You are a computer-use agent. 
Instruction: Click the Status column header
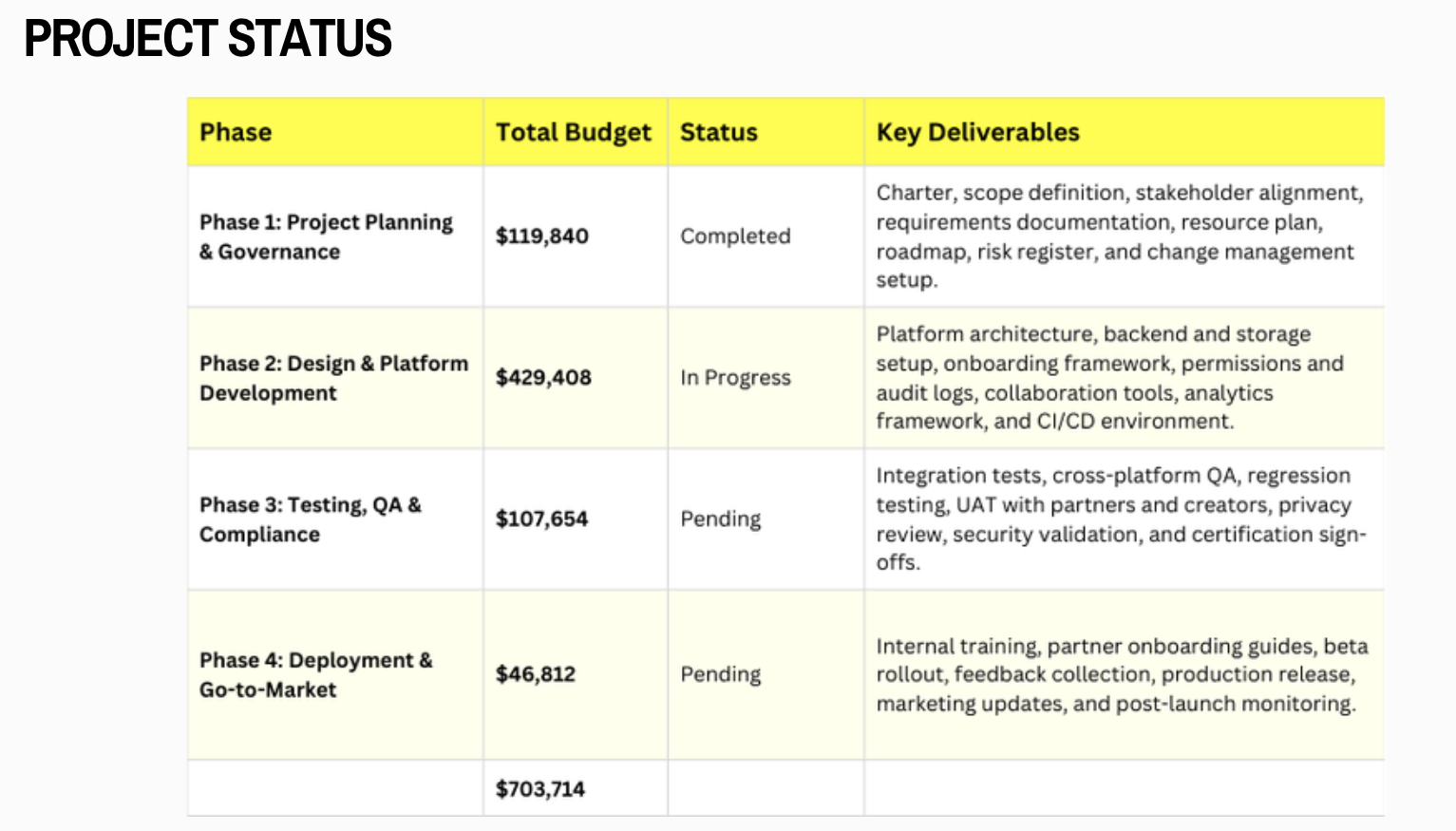pos(719,132)
